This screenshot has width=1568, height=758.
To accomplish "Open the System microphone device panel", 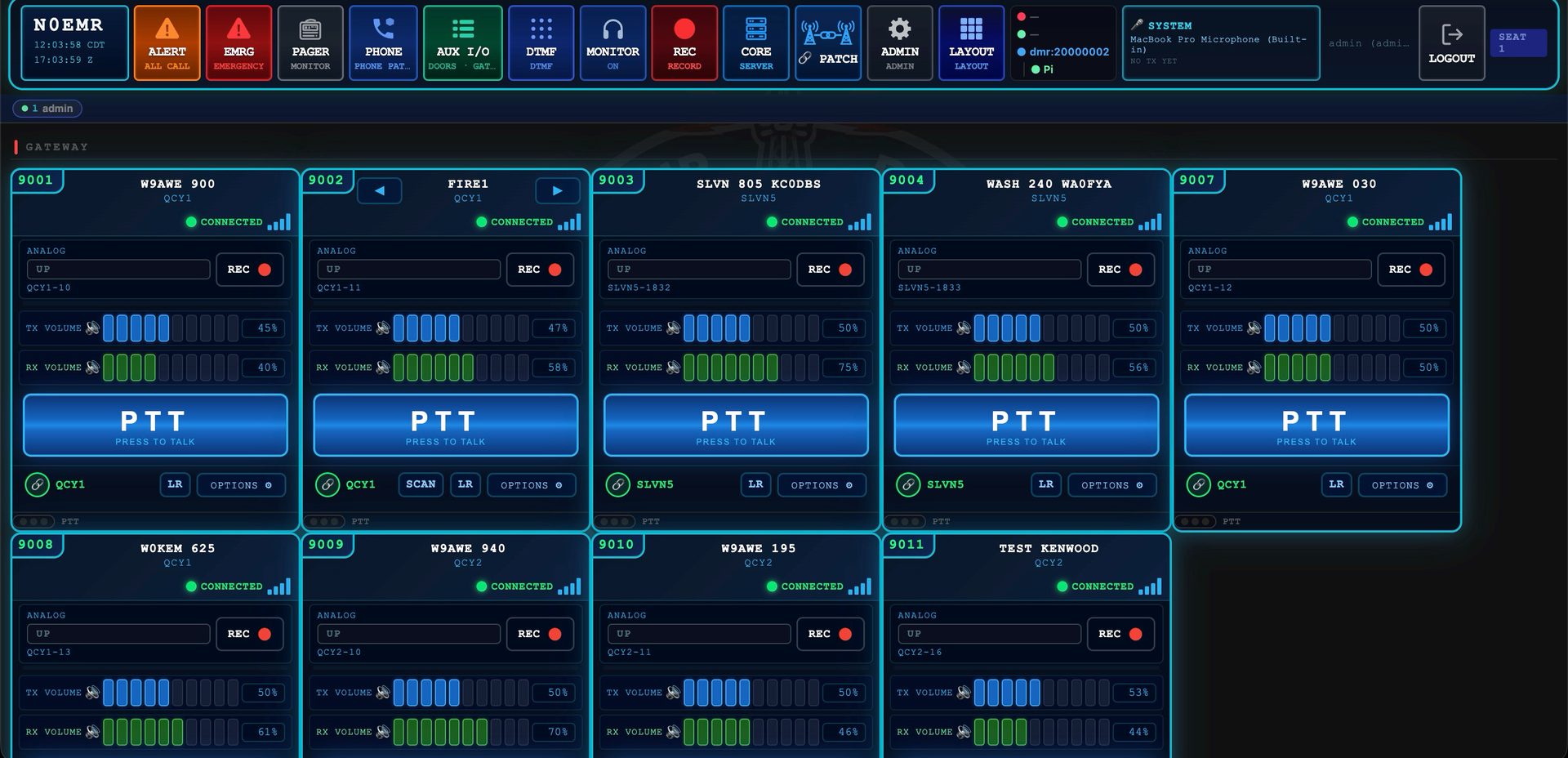I will (x=1221, y=43).
